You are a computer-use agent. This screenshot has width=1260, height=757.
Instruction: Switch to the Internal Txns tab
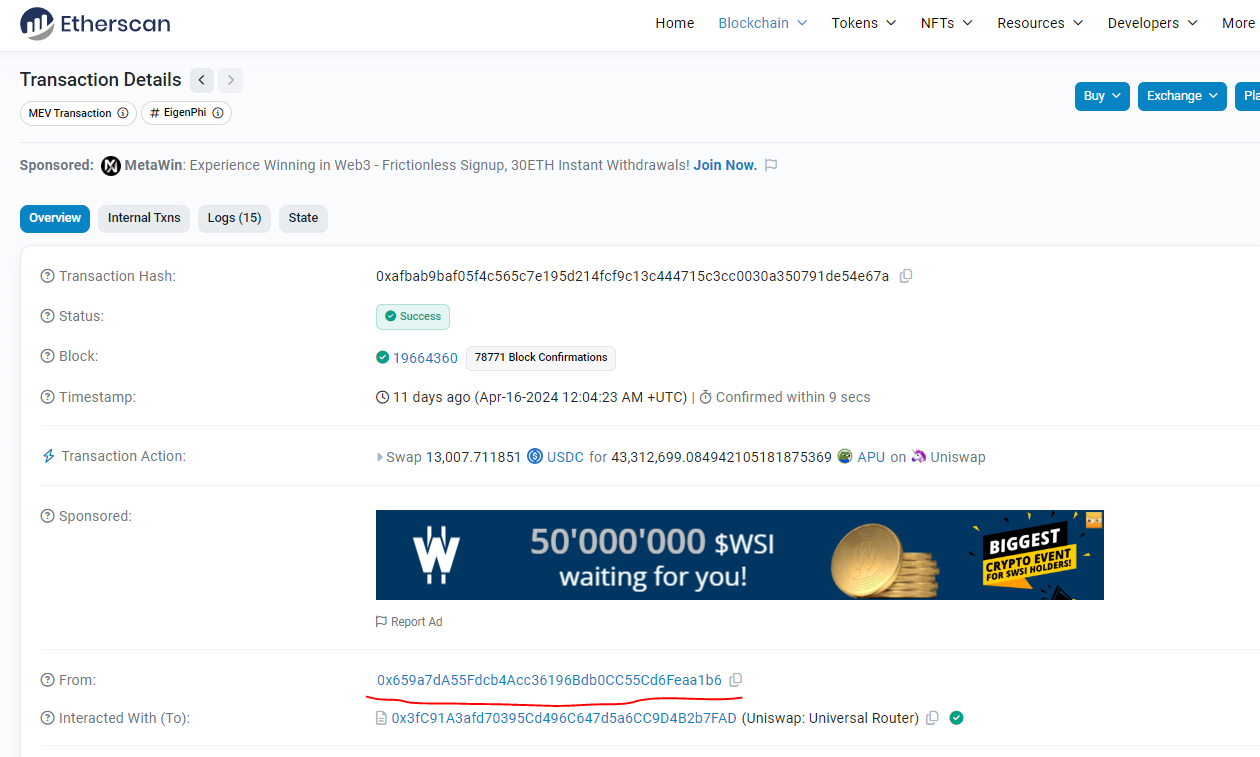(144, 218)
